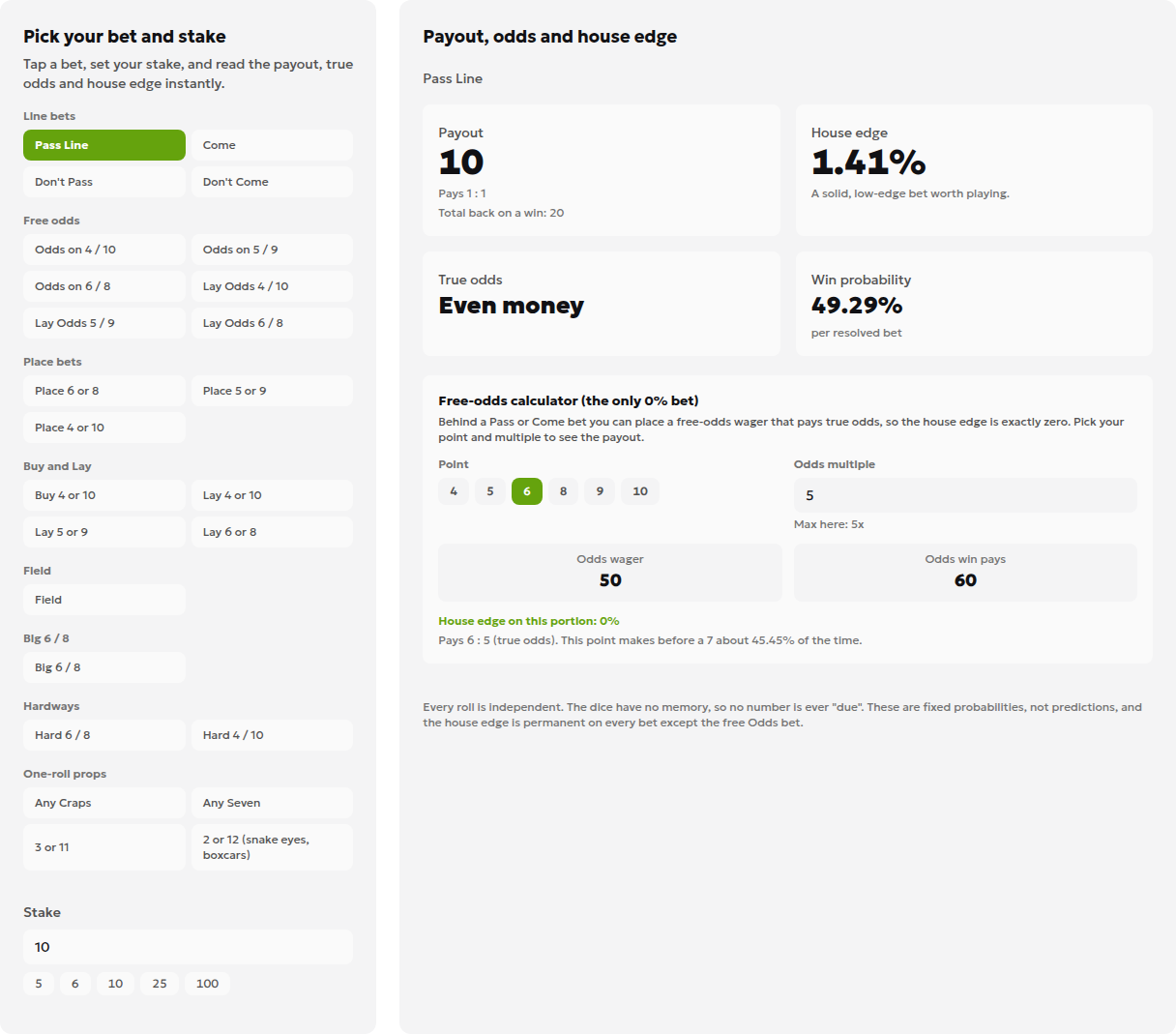This screenshot has width=1176, height=1034.
Task: Apply the 25 stake preset chip
Action: 160,984
